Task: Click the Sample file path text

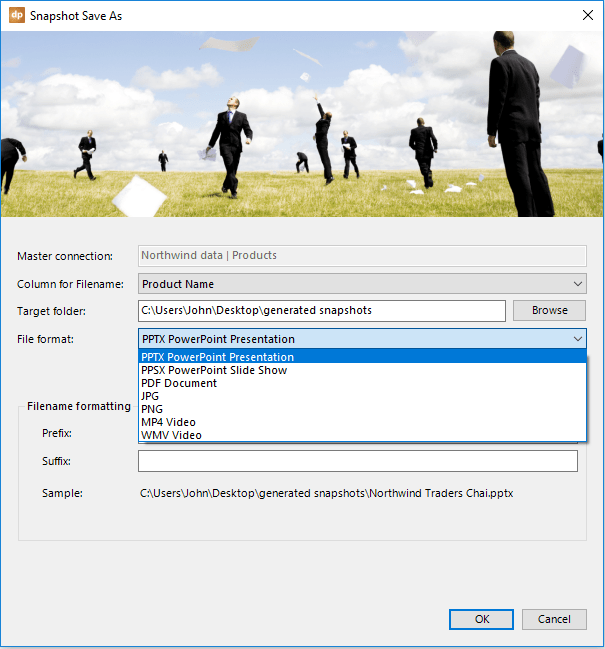Action: pyautogui.click(x=326, y=493)
